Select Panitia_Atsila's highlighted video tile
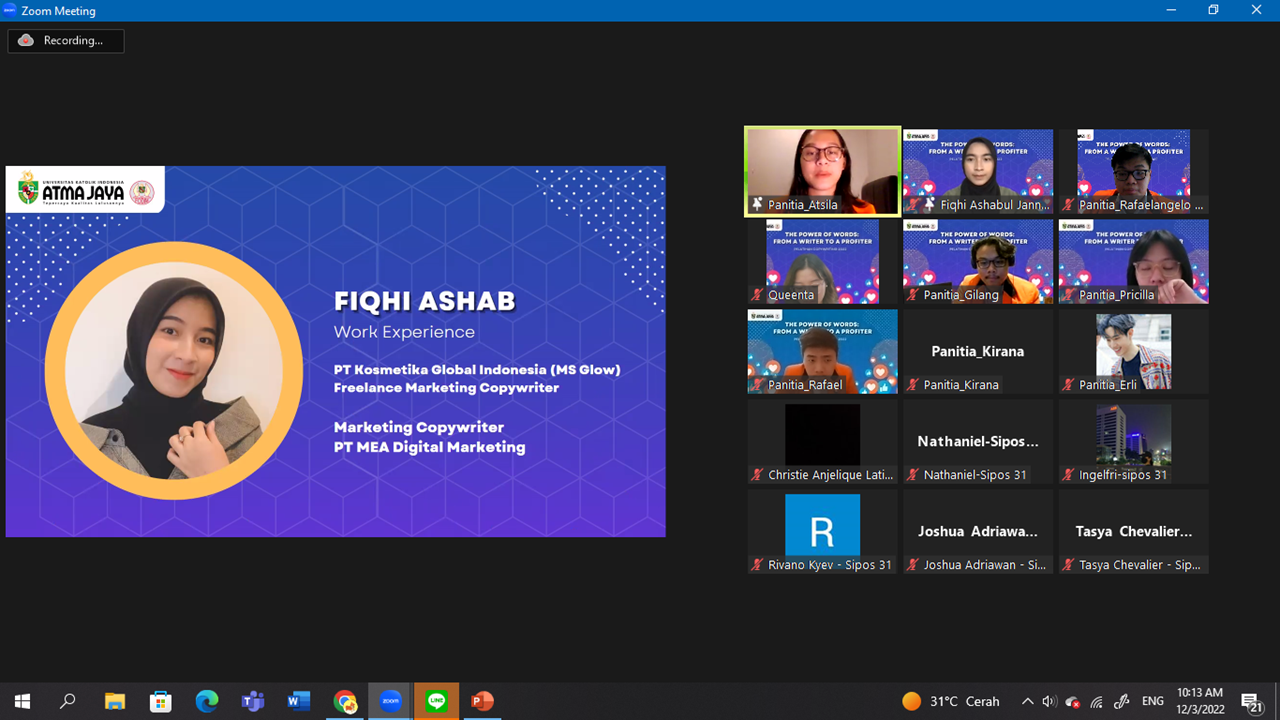The image size is (1280, 720). (x=822, y=165)
